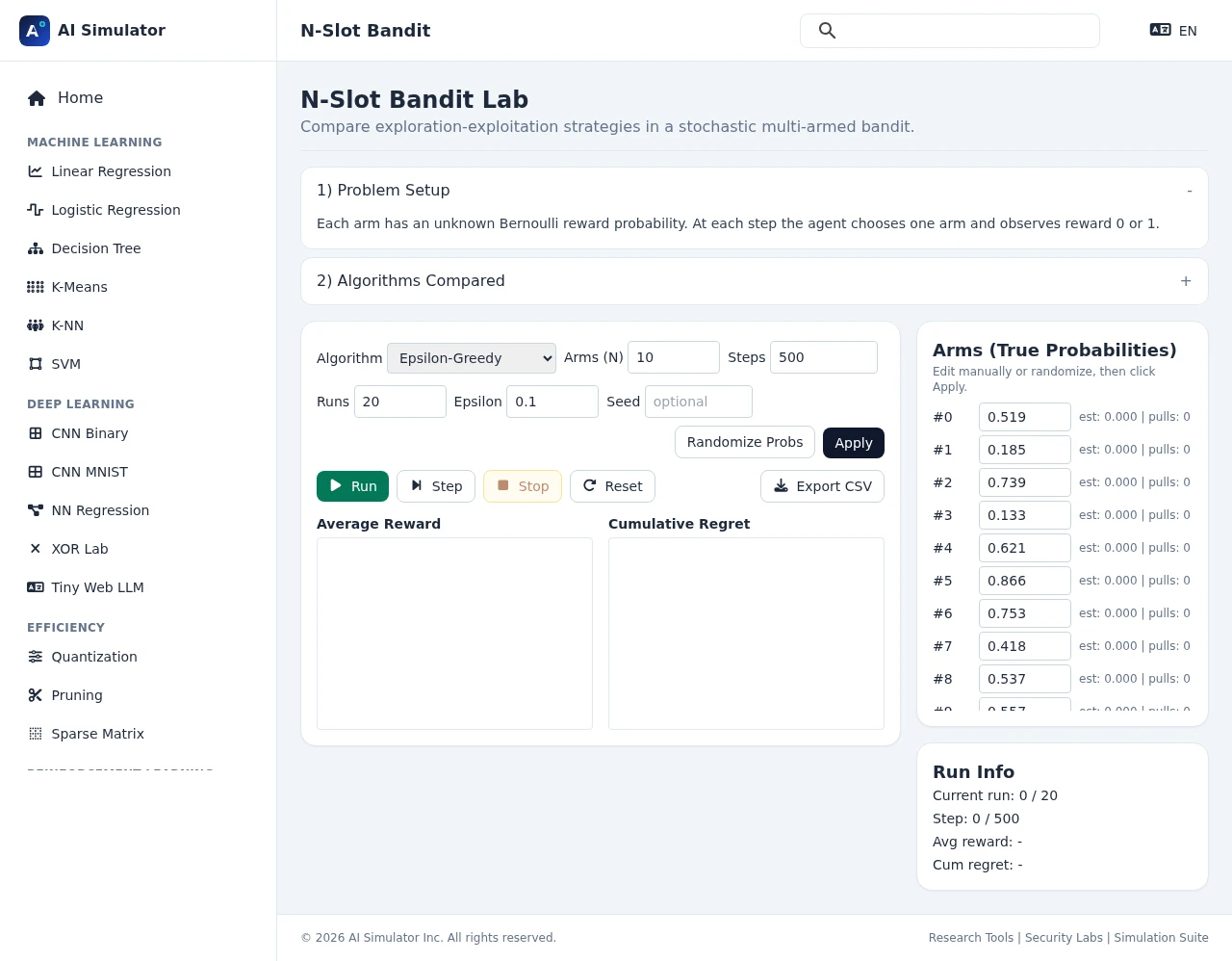The image size is (1232, 961).
Task: Click the Decision Tree sidebar icon
Action: click(x=36, y=248)
